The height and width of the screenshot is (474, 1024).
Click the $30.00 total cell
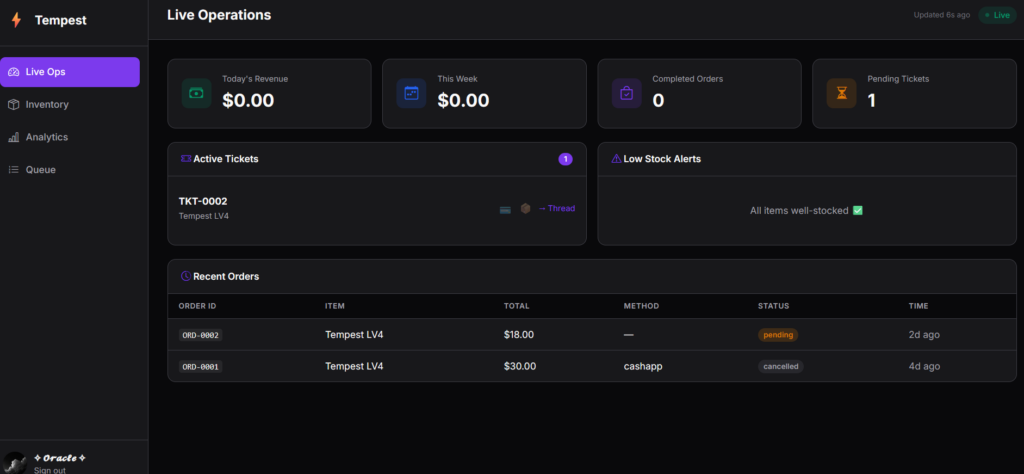520,366
